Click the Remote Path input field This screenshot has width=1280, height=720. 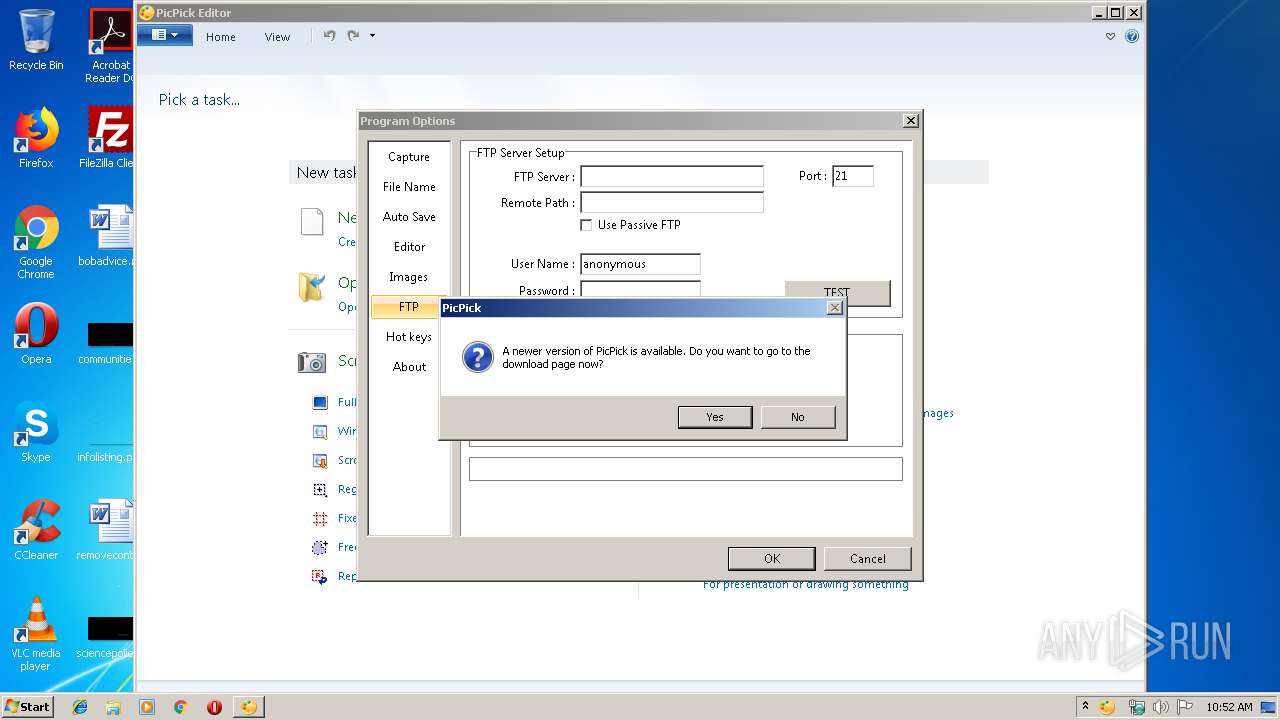coord(672,202)
